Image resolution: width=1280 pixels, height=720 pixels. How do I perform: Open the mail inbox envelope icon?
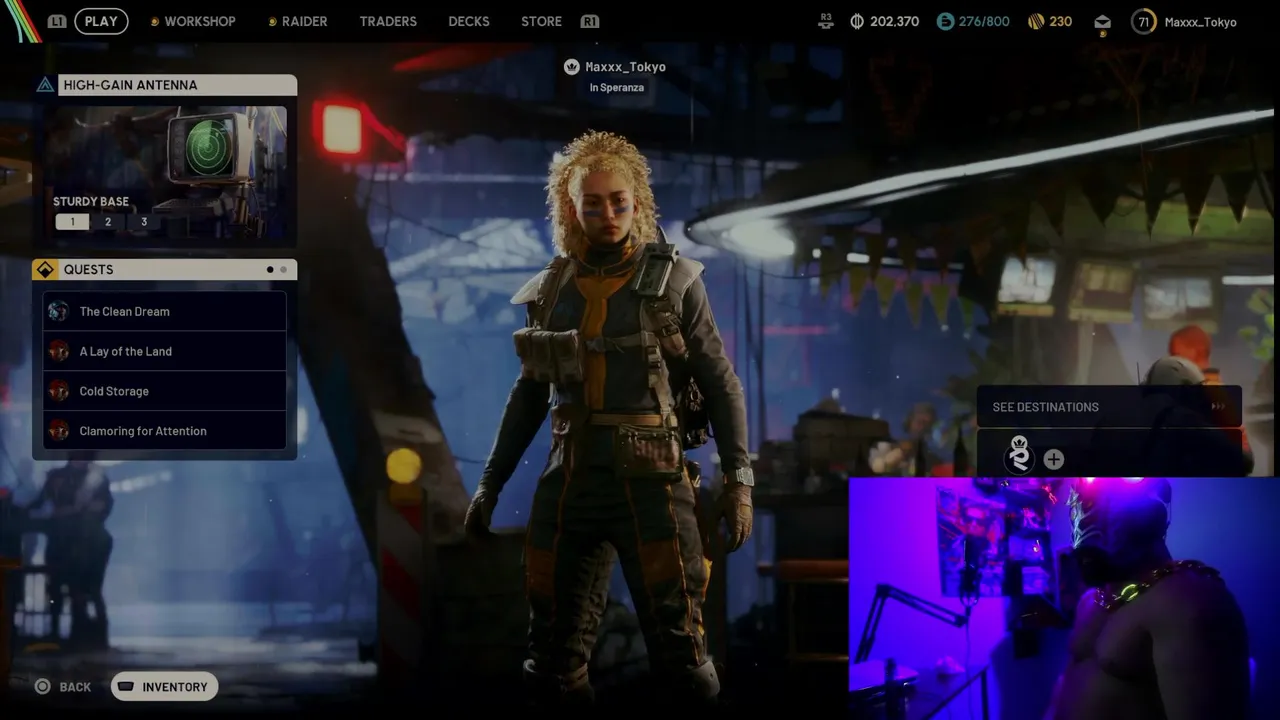pos(1102,22)
